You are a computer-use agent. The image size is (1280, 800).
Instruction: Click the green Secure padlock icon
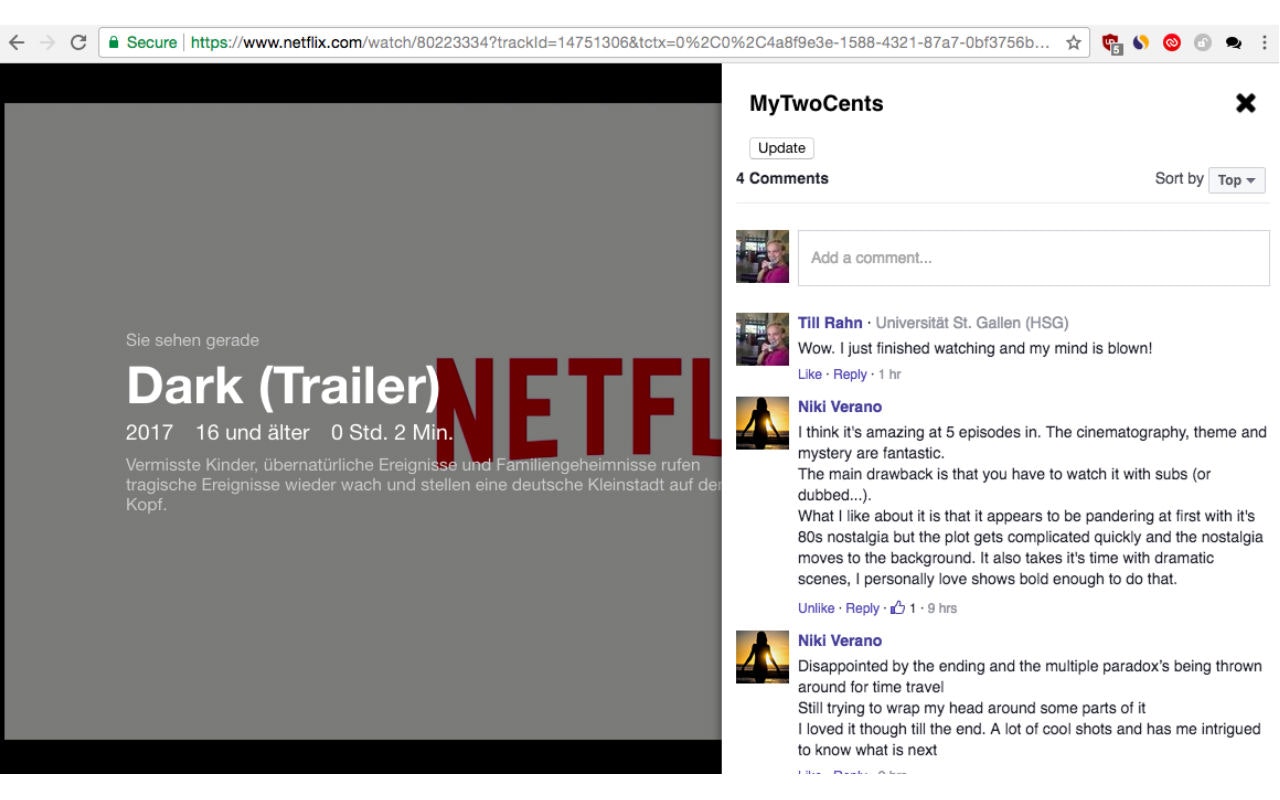tap(114, 43)
